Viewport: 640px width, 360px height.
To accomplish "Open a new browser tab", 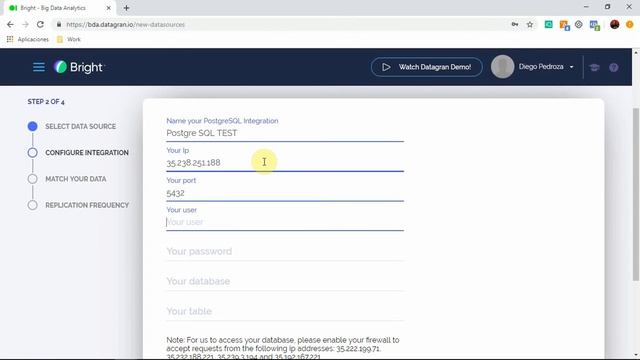I will pos(126,8).
